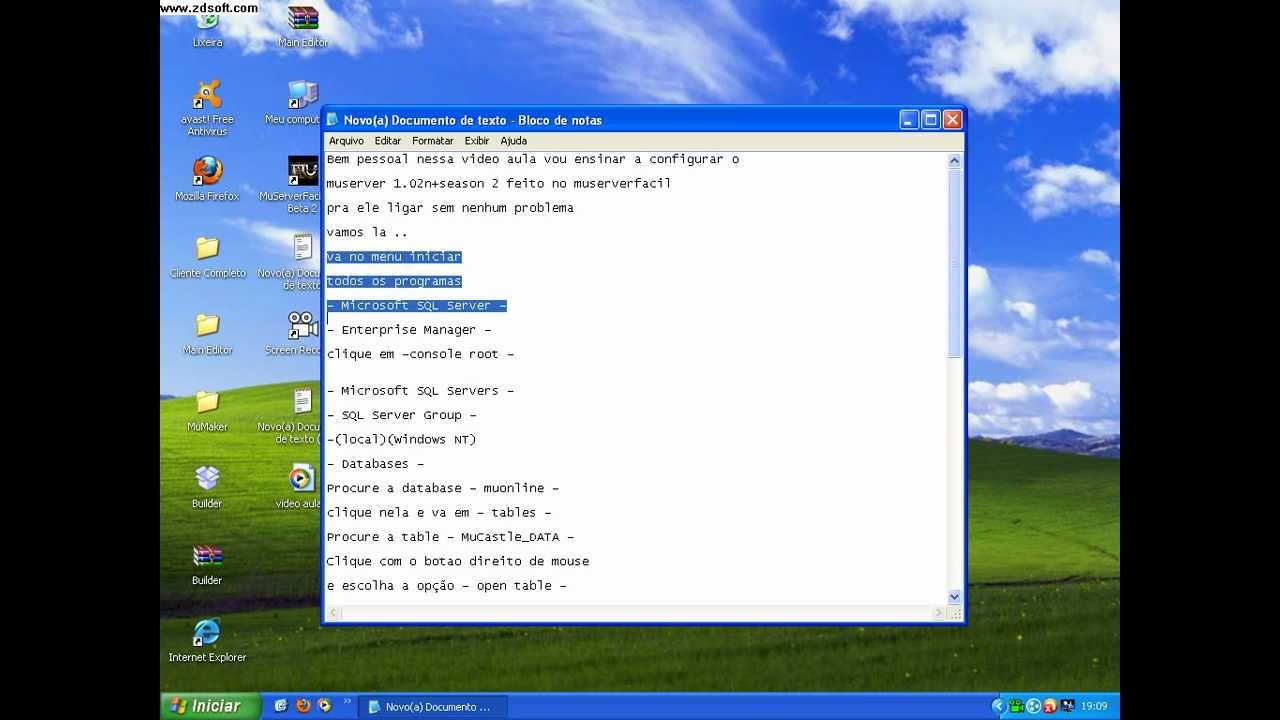Image resolution: width=1280 pixels, height=720 pixels.
Task: Click horizontal scrollbar left arrow in Notepad
Action: 332,612
